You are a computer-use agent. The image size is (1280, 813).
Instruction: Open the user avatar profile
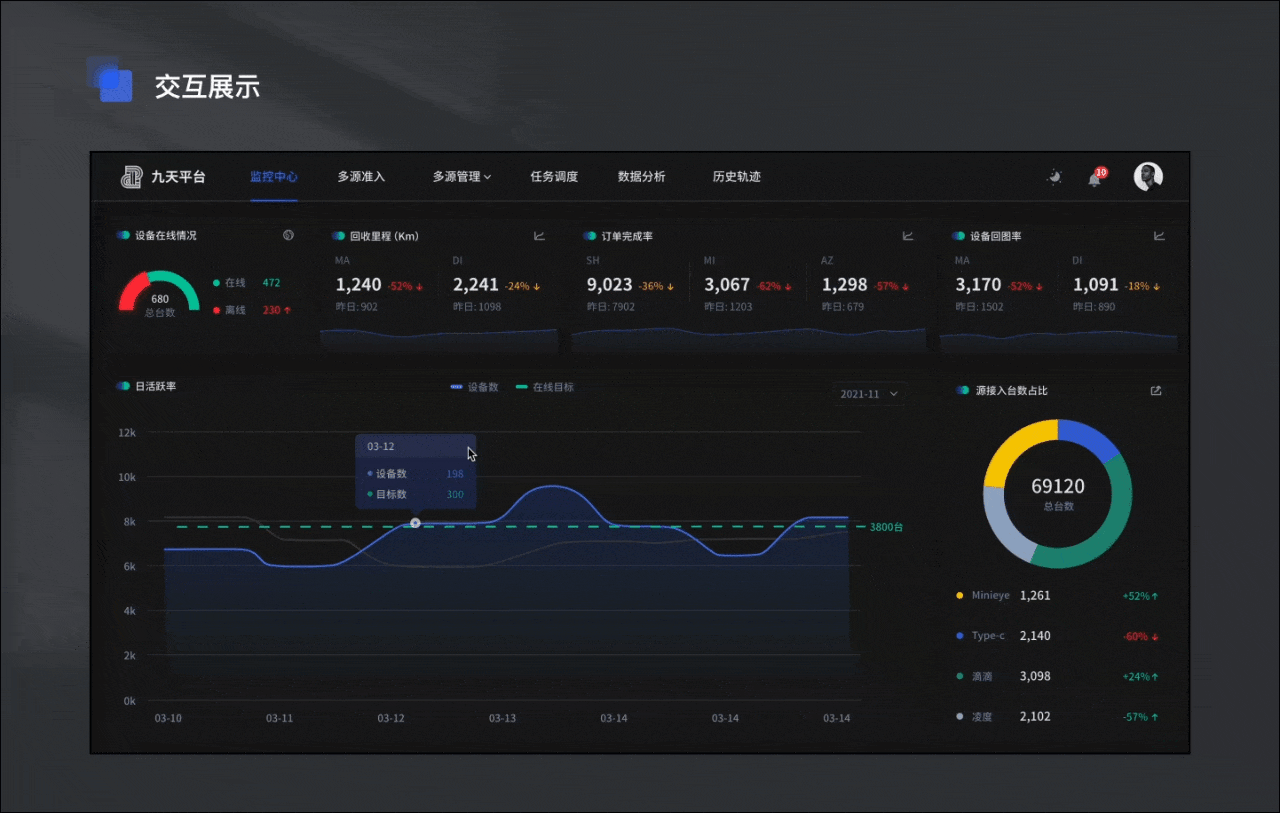(x=1148, y=177)
